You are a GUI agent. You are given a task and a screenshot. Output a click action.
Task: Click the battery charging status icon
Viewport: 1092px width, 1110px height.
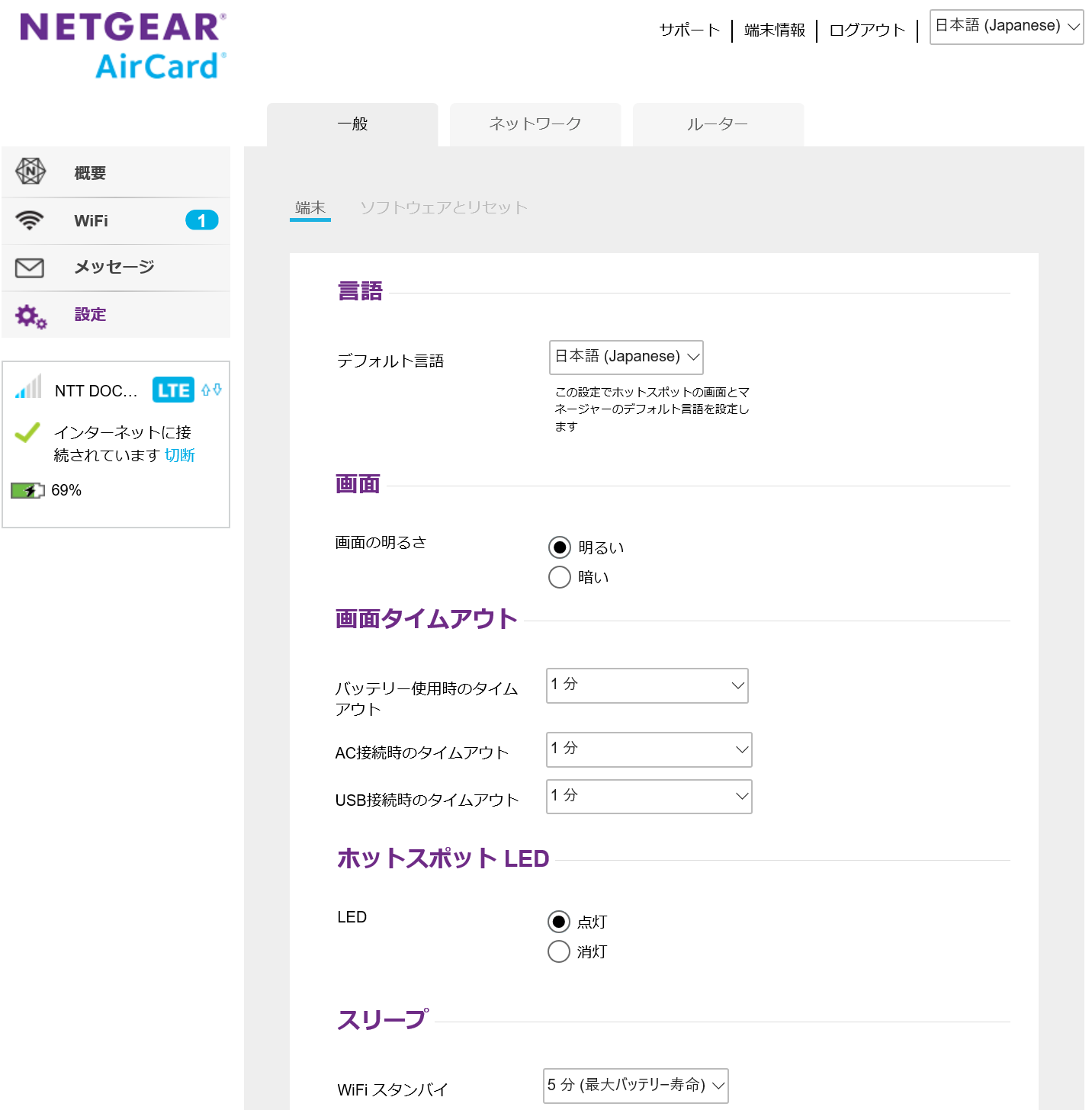tap(27, 490)
